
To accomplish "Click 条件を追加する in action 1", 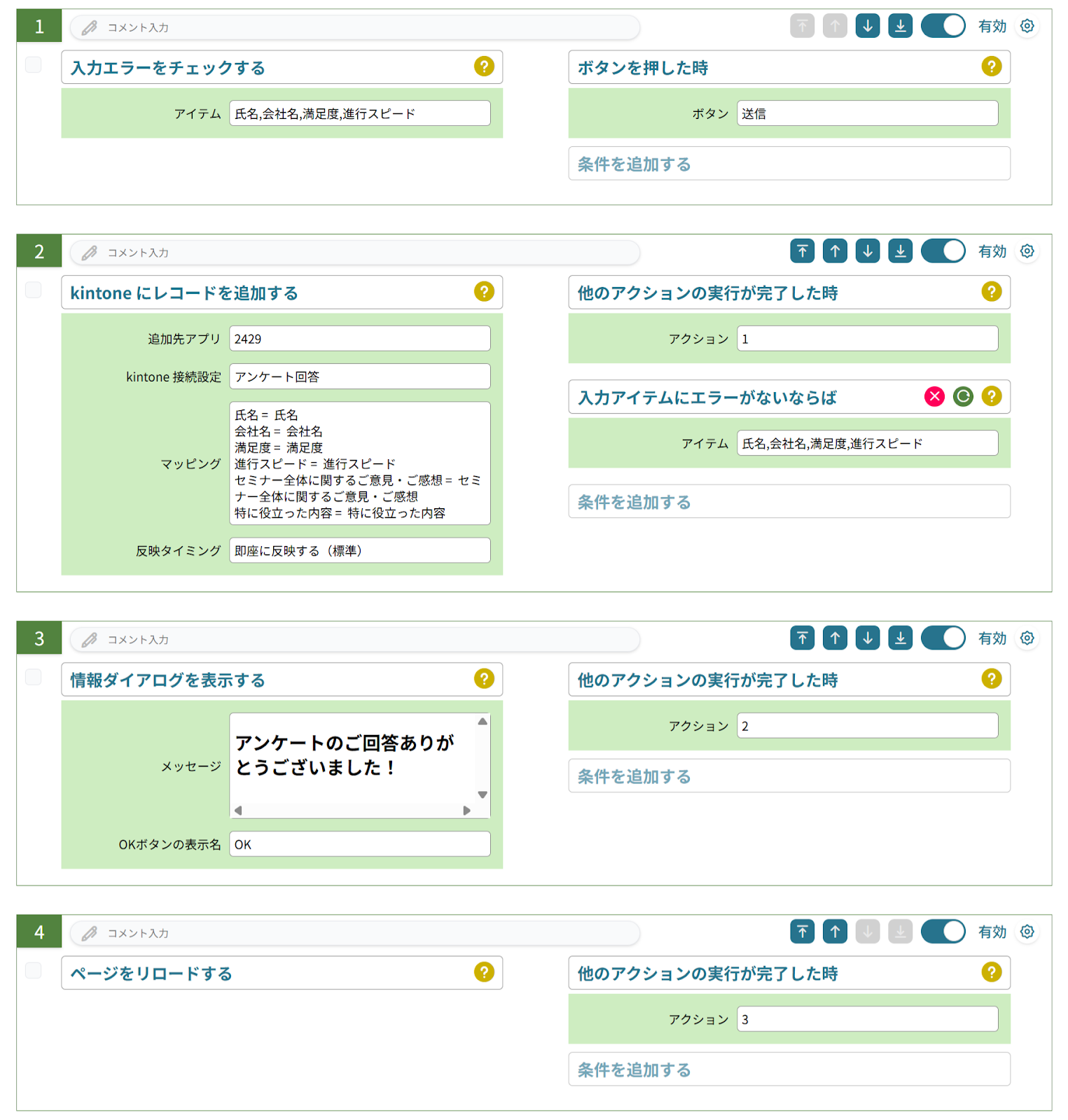I will [x=789, y=163].
